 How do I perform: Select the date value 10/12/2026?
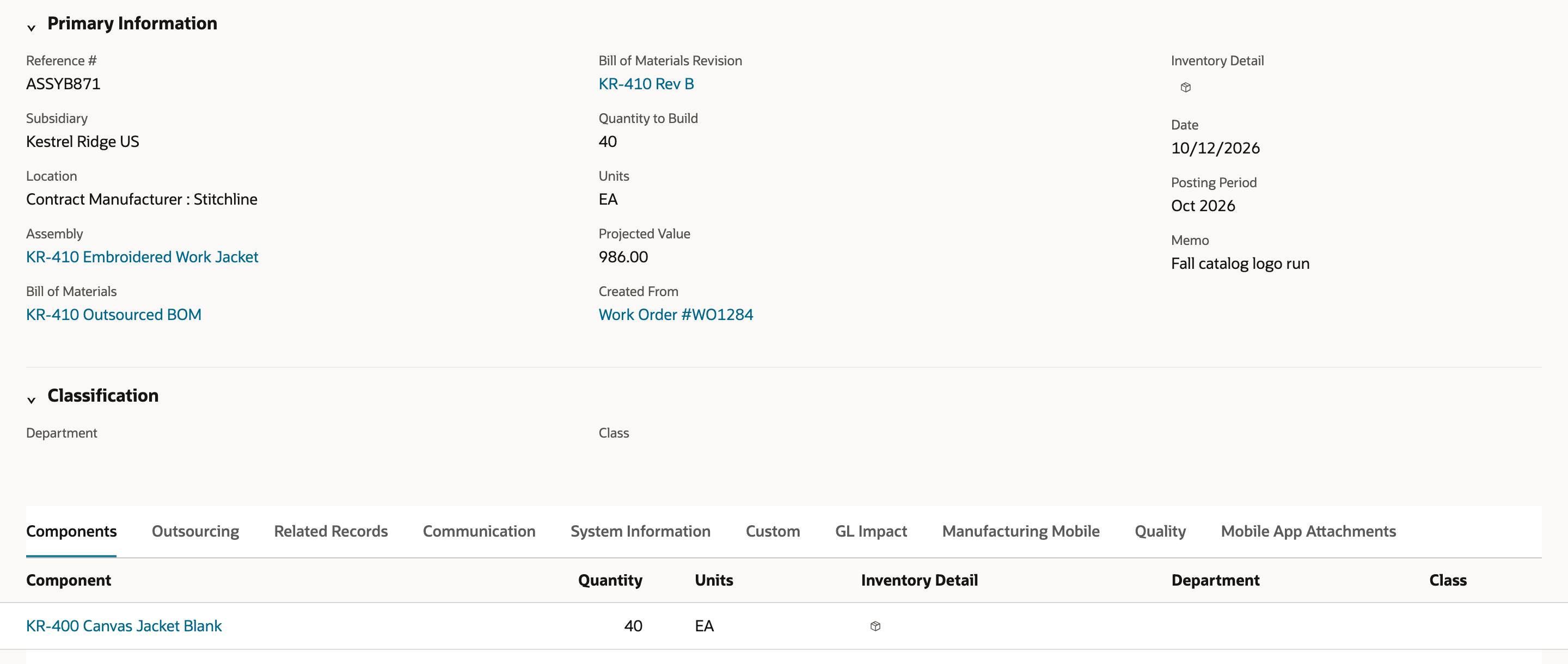pos(1215,148)
